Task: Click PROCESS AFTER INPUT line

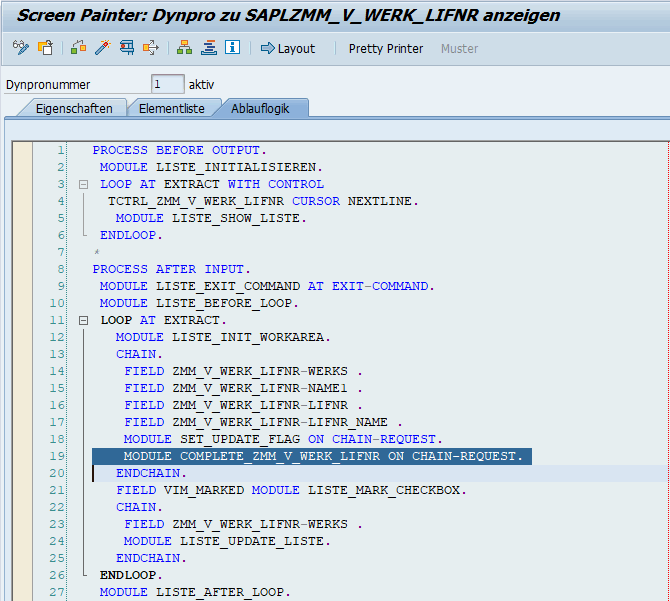Action: click(x=171, y=270)
